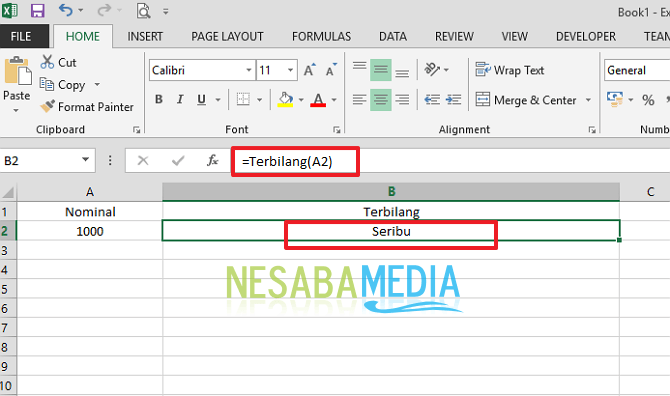Click the Excel application icon
Image resolution: width=670 pixels, height=396 pixels.
click(9, 10)
